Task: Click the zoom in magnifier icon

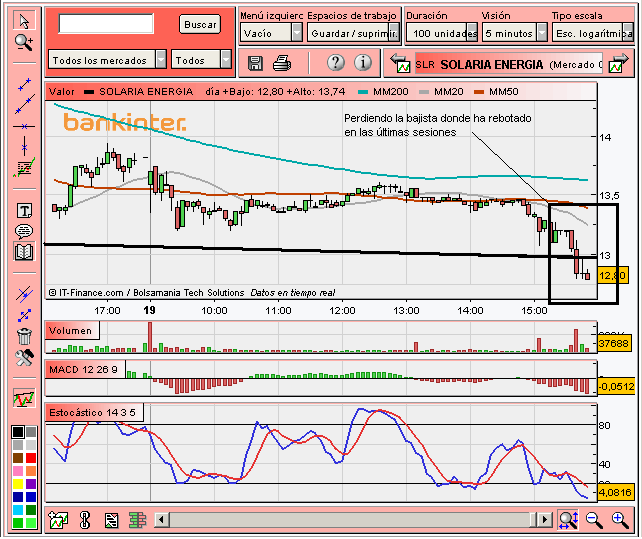Action: [x=620, y=520]
